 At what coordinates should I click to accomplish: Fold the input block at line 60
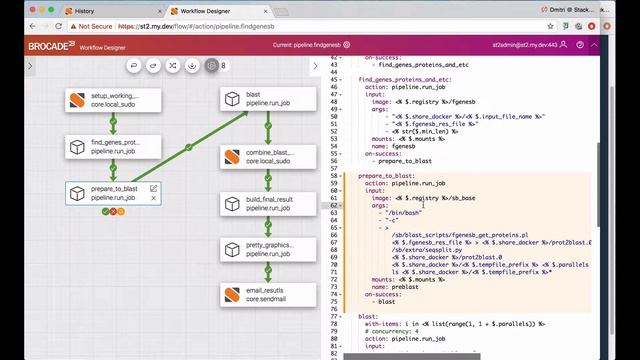340,191
